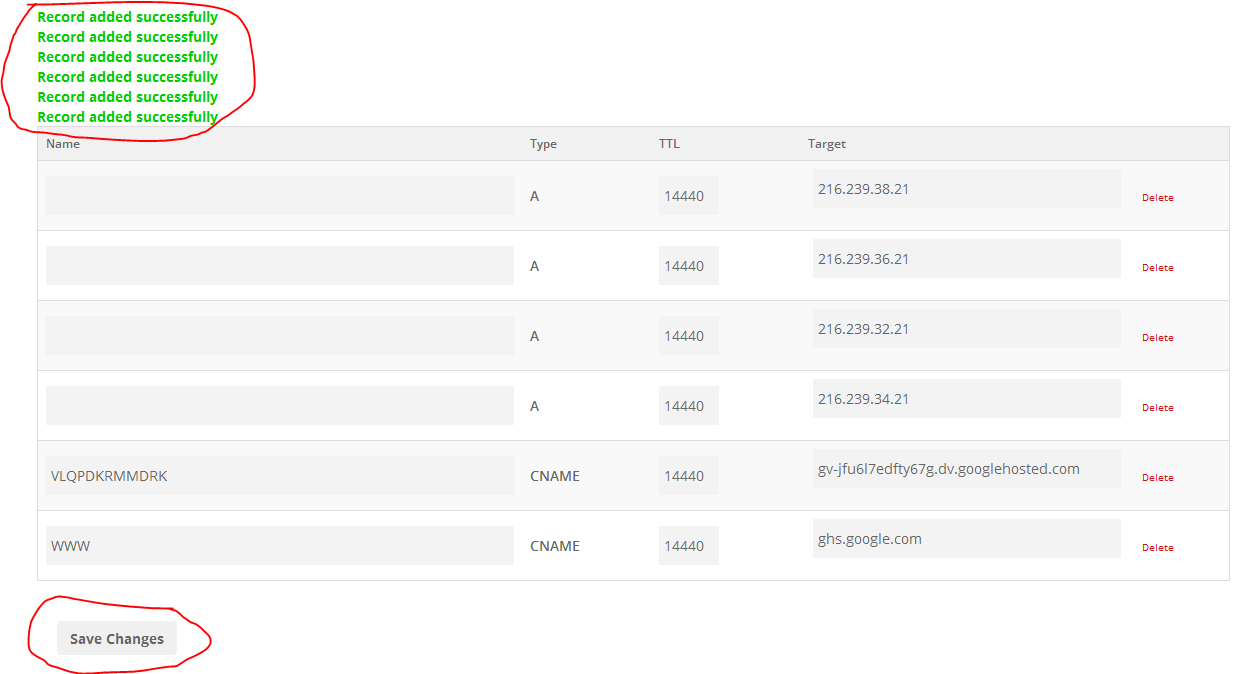Edit the WWW name field
The width and height of the screenshot is (1240, 674).
click(279, 546)
